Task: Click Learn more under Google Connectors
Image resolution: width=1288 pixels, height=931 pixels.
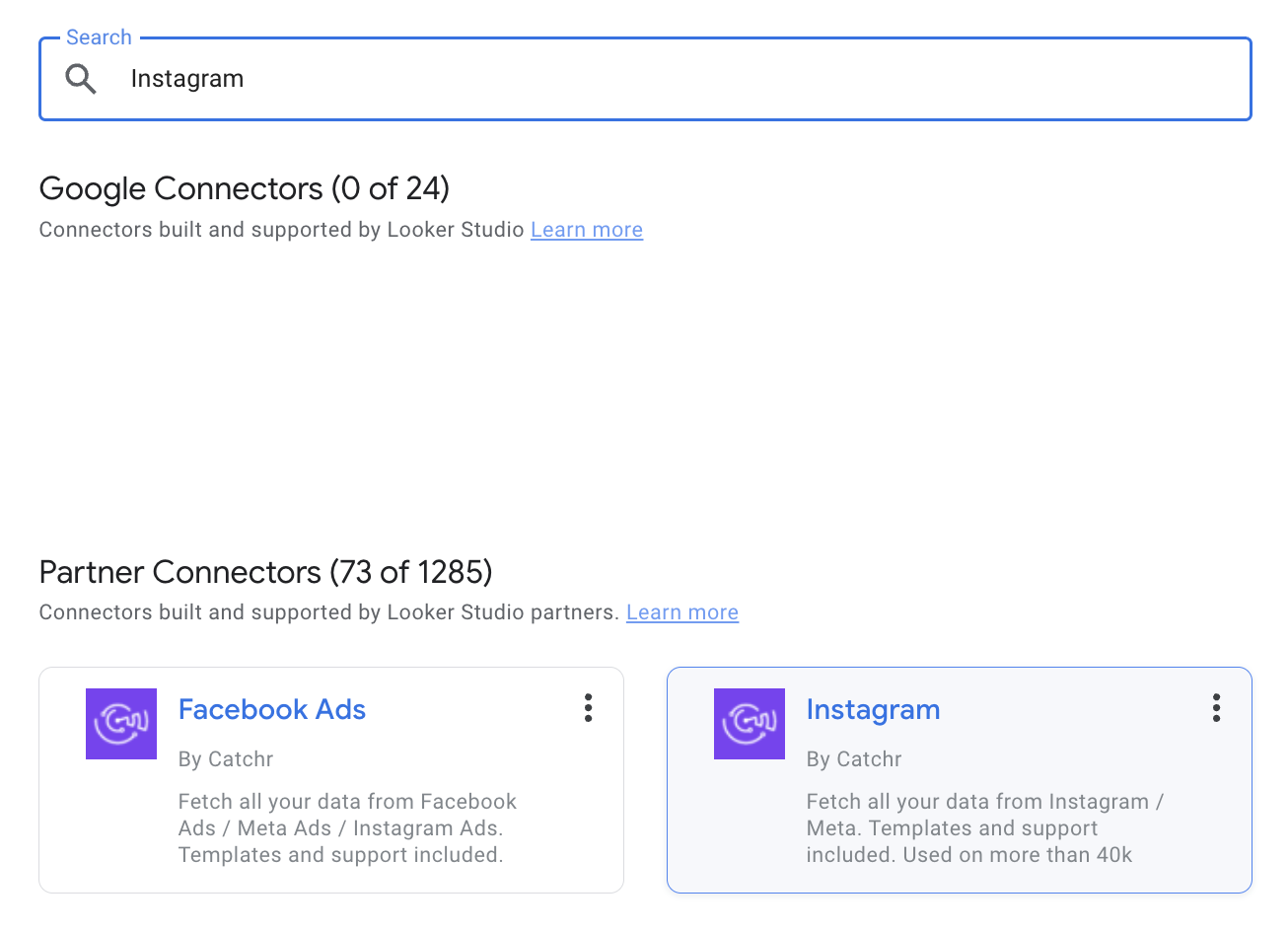Action: [586, 229]
